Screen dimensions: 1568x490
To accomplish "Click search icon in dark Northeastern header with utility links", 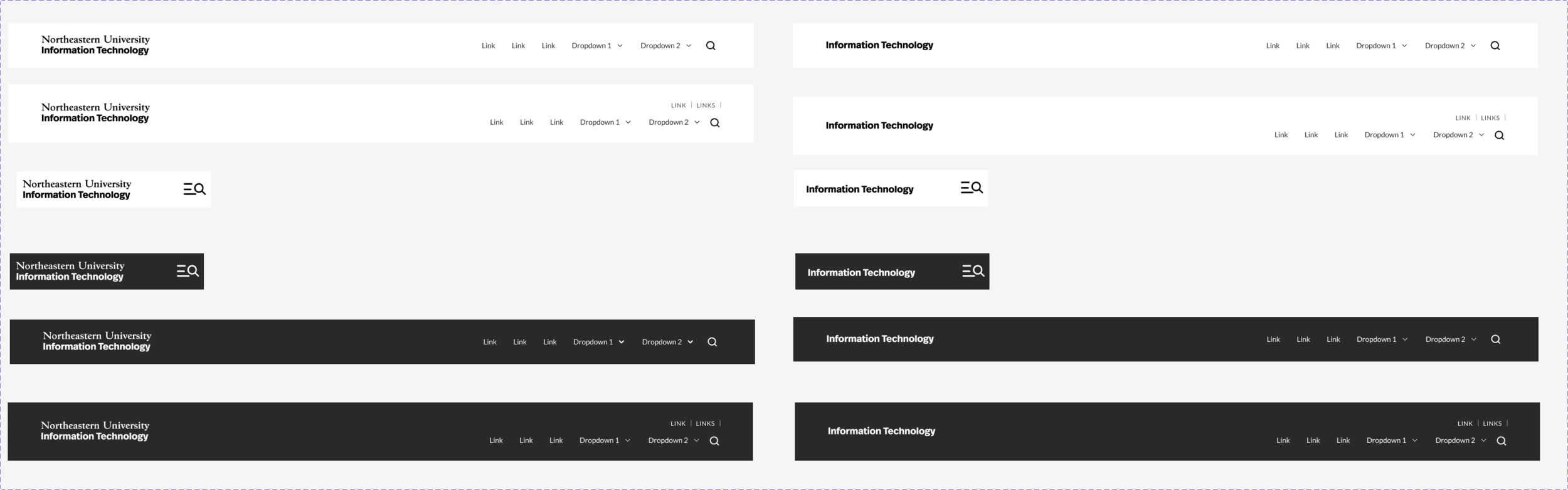I will pyautogui.click(x=714, y=441).
